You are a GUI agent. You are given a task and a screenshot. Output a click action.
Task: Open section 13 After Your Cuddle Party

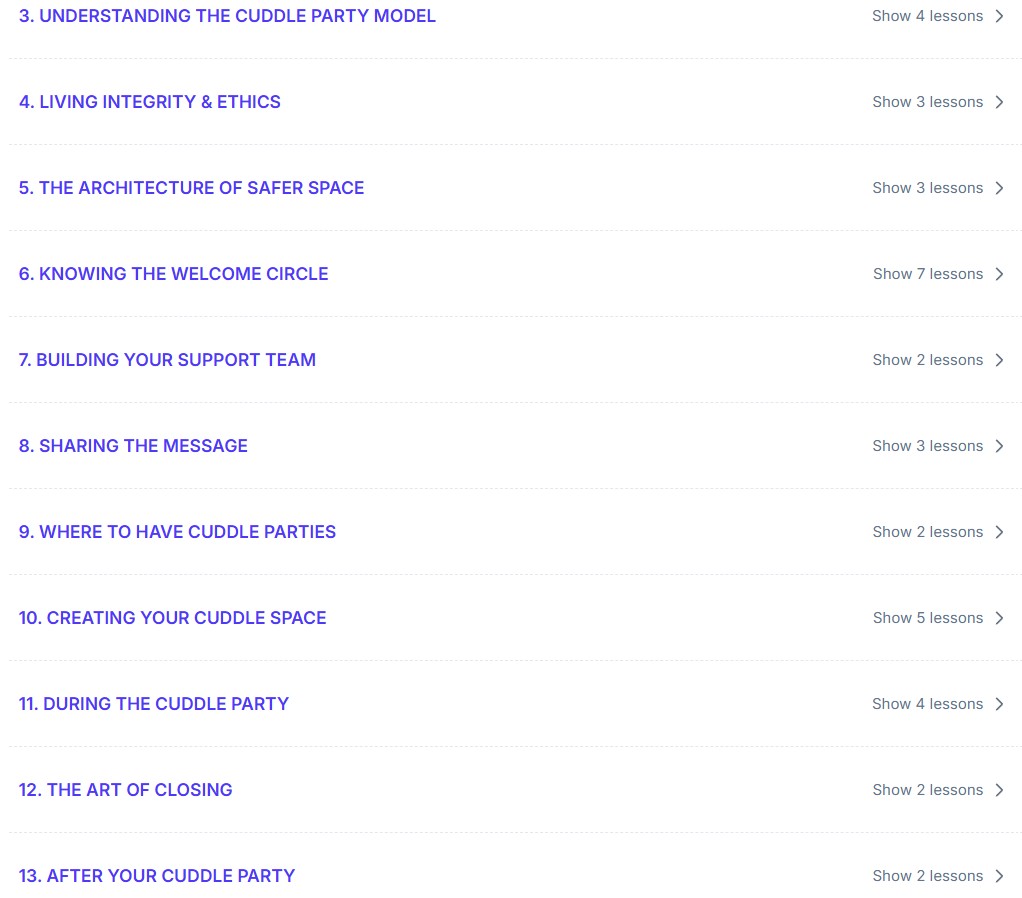pos(157,876)
